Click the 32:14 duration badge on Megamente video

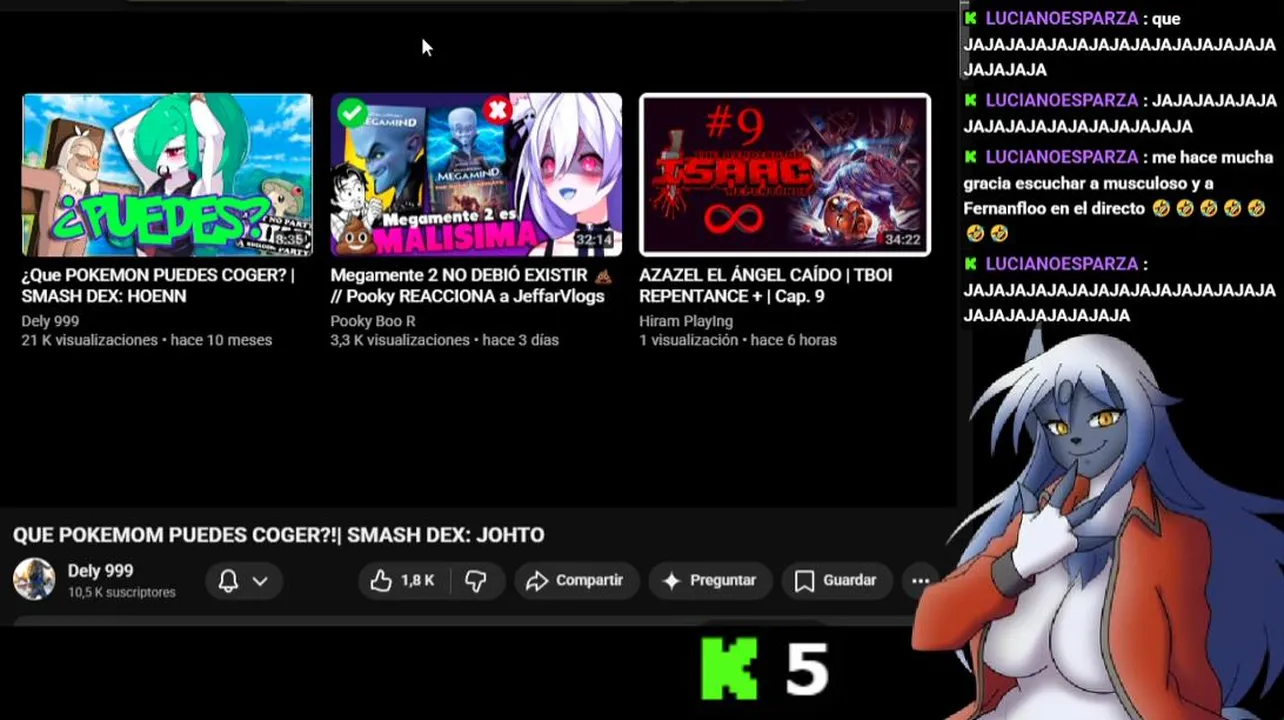(x=594, y=240)
